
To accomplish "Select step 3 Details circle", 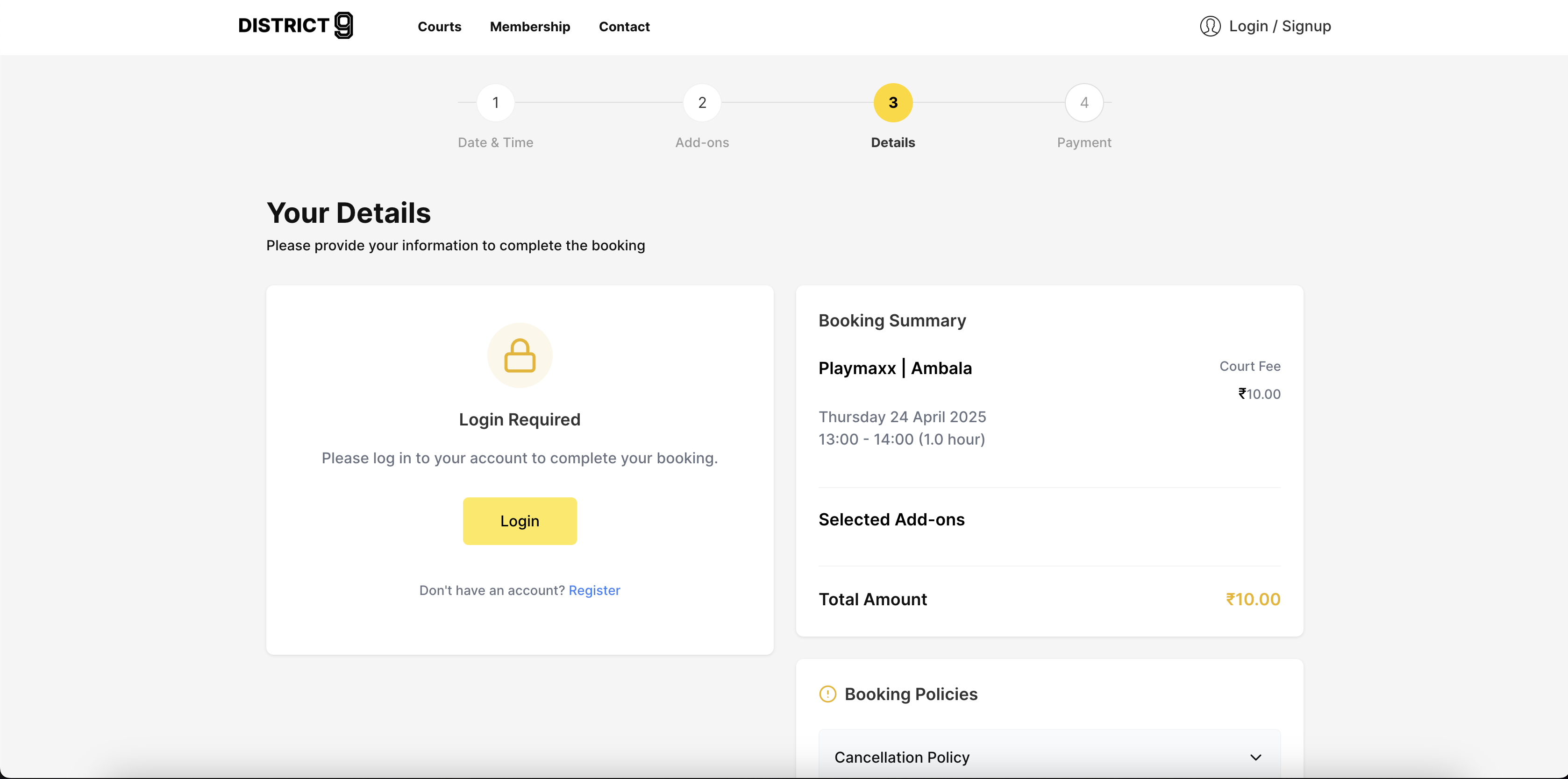I will (x=893, y=102).
